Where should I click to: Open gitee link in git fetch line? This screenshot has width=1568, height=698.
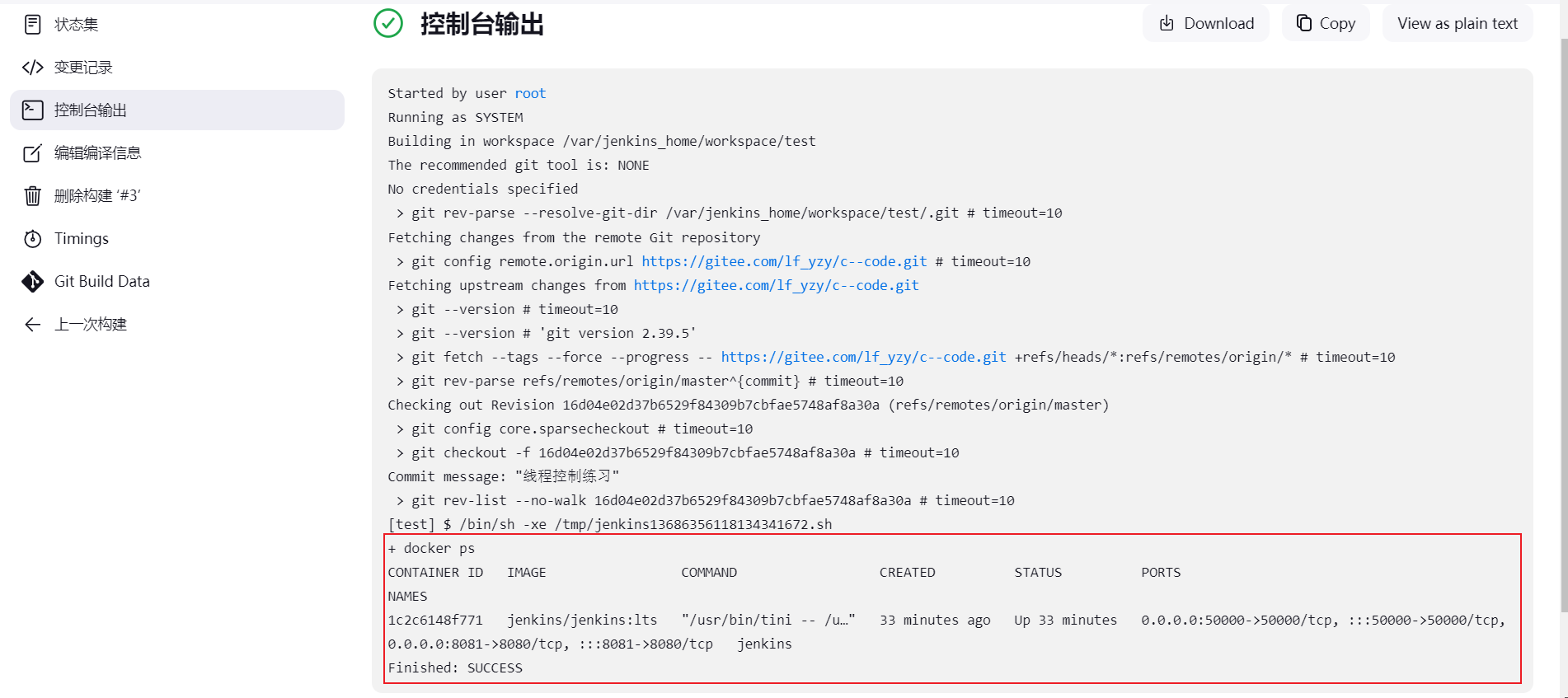pyautogui.click(x=863, y=357)
